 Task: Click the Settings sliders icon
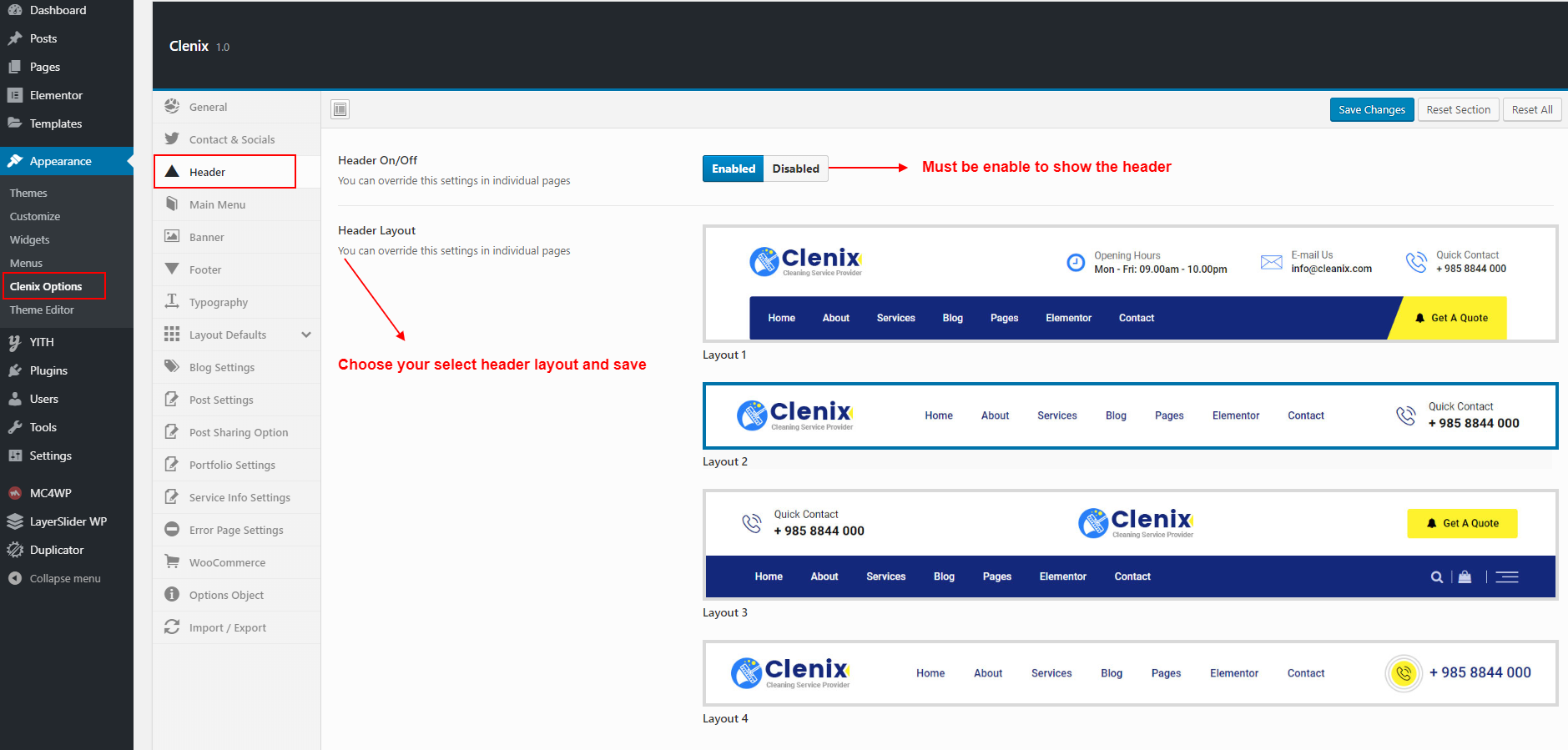pos(15,456)
